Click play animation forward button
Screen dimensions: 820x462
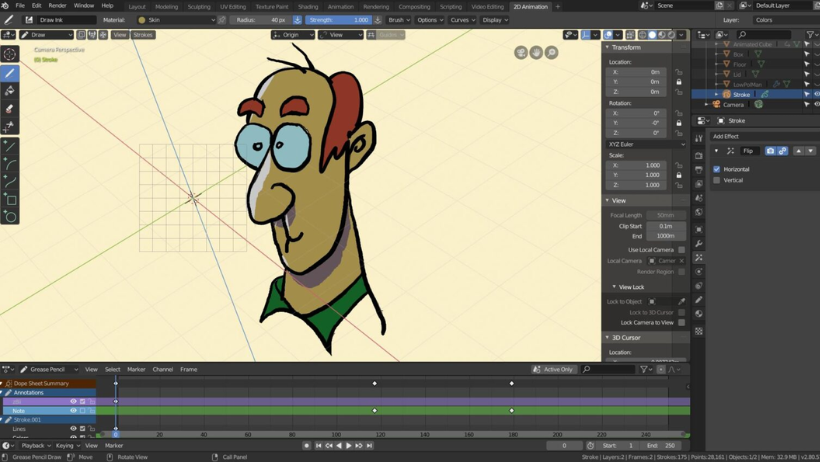click(x=349, y=446)
